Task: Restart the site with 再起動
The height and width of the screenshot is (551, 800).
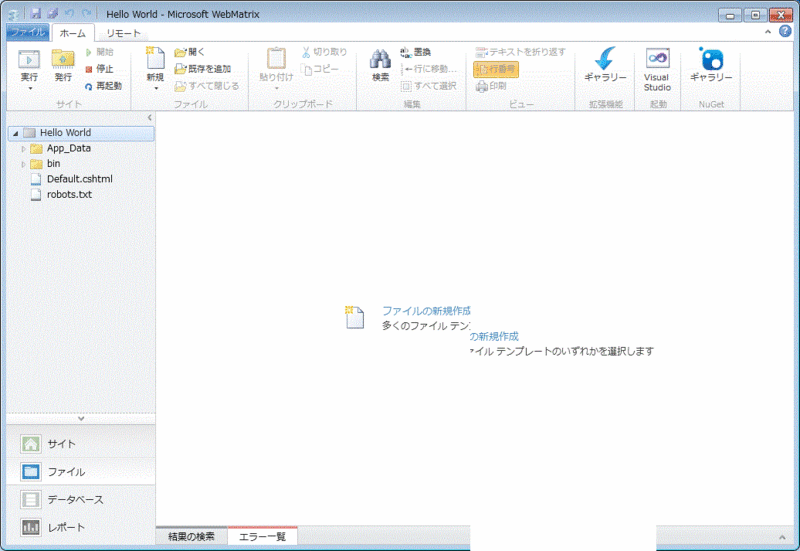Action: pyautogui.click(x=103, y=86)
